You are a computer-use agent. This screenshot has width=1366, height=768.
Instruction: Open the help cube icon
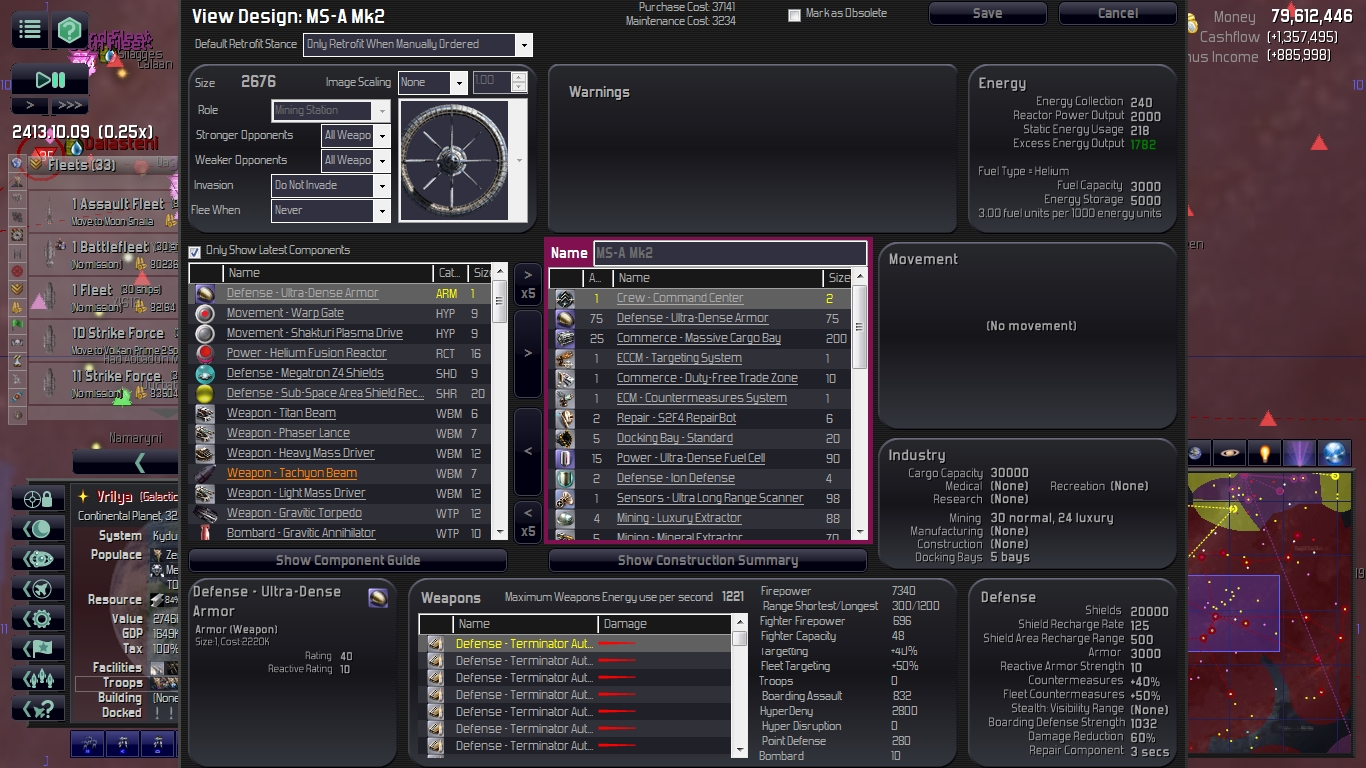tap(69, 30)
